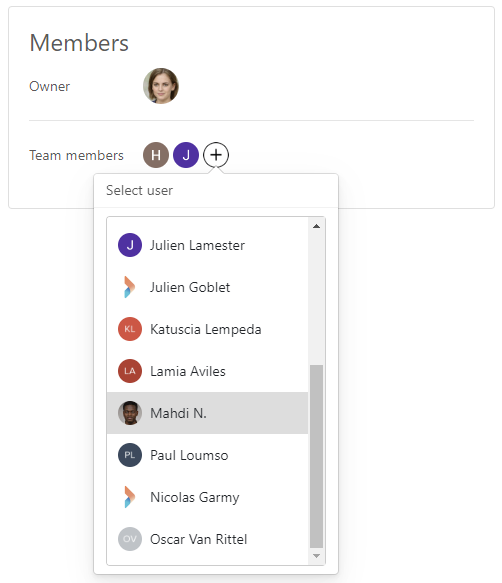Image resolution: width=502 pixels, height=583 pixels.
Task: Click the PL avatar for Paul Loumso
Action: click(130, 455)
